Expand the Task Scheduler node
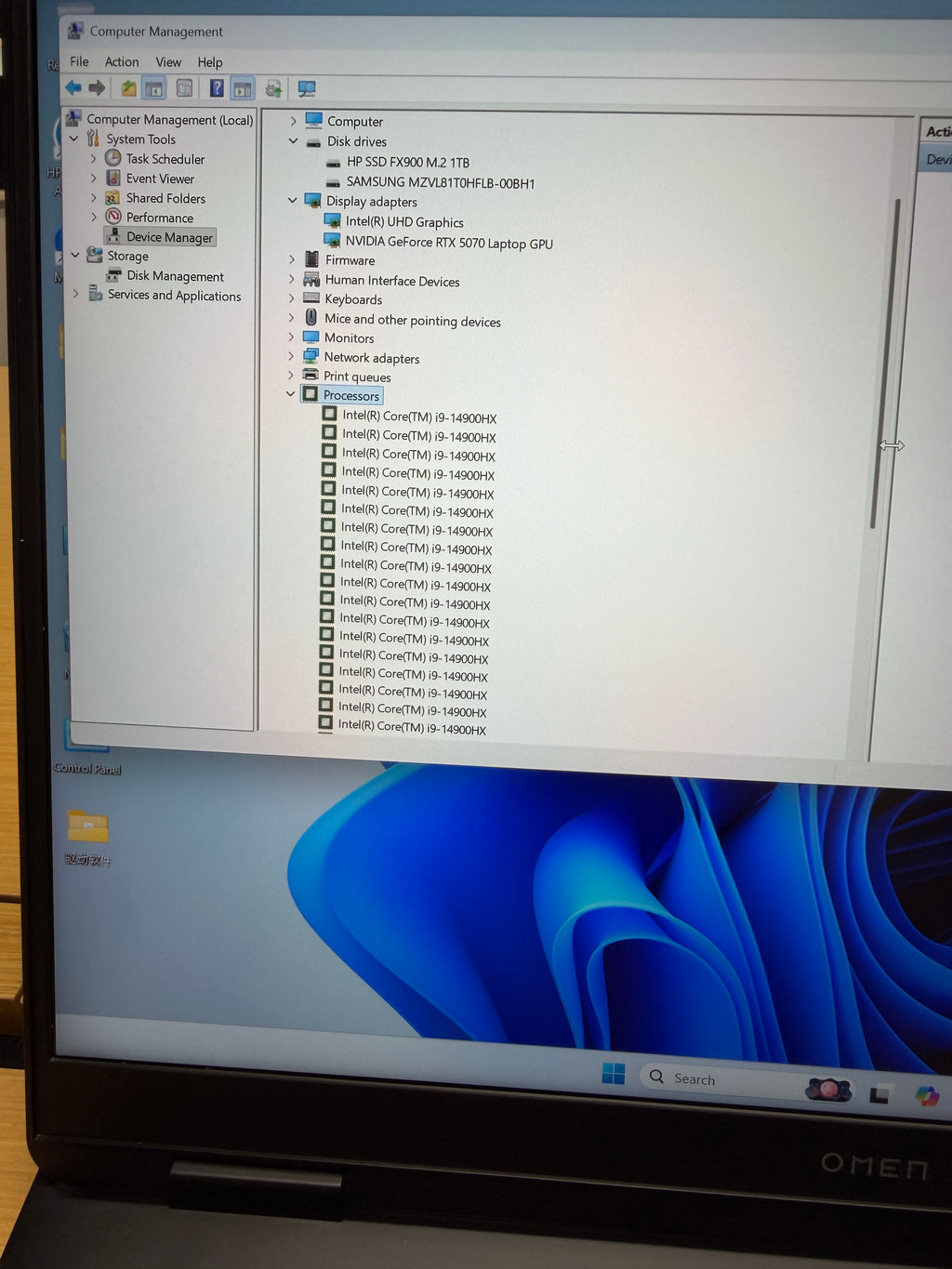Viewport: 952px width, 1269px height. pyautogui.click(x=93, y=159)
